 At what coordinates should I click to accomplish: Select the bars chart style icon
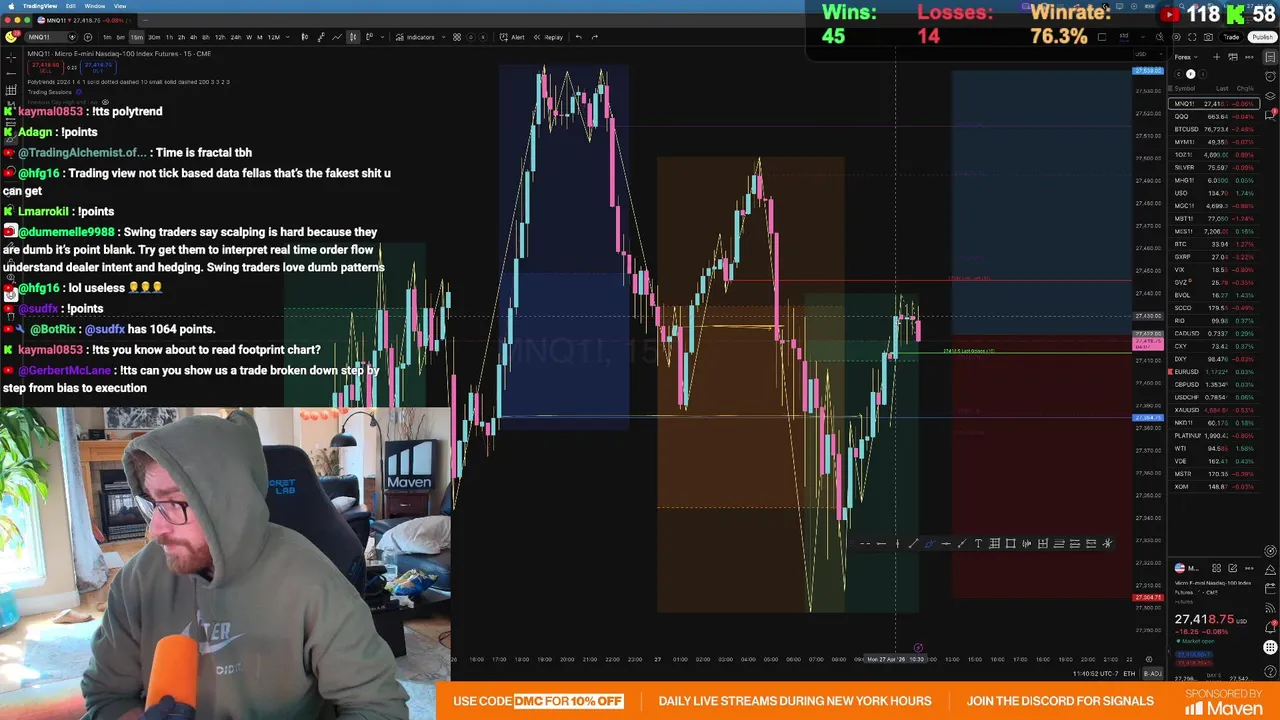click(305, 37)
